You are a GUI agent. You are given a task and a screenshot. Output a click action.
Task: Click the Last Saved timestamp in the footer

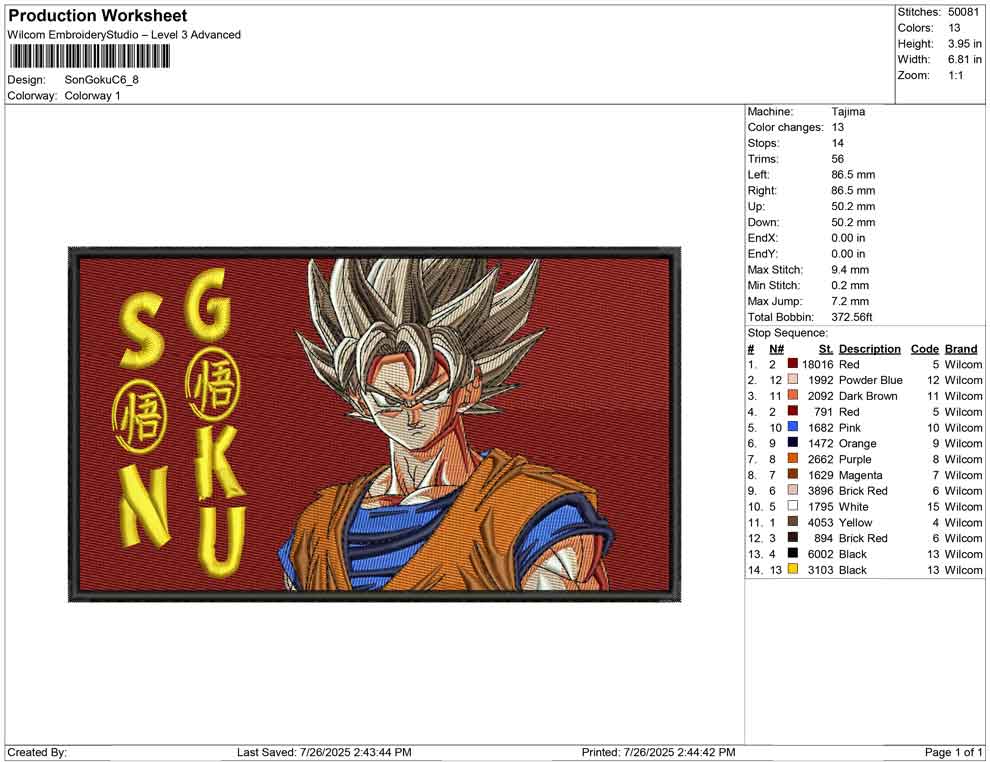click(x=324, y=752)
